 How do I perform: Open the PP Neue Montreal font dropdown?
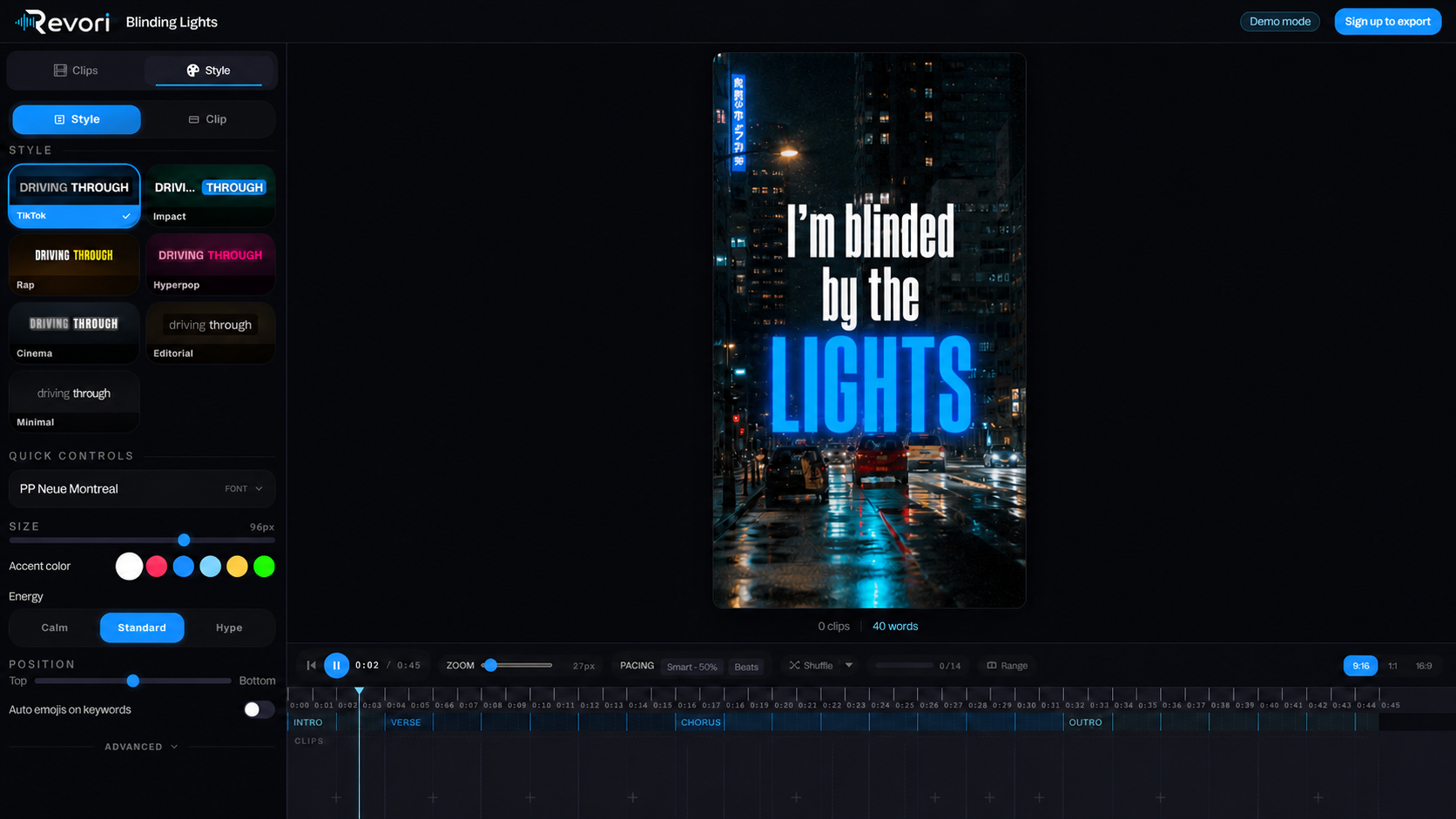point(142,489)
